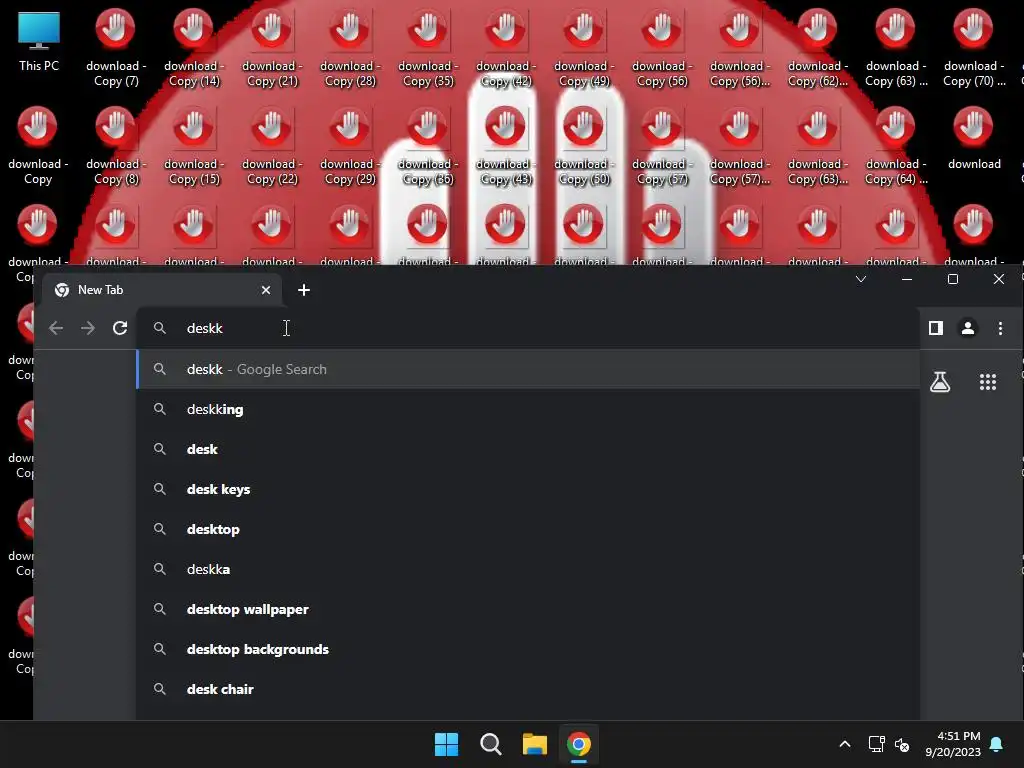
Task: Go forward in Chrome
Action: [x=88, y=328]
